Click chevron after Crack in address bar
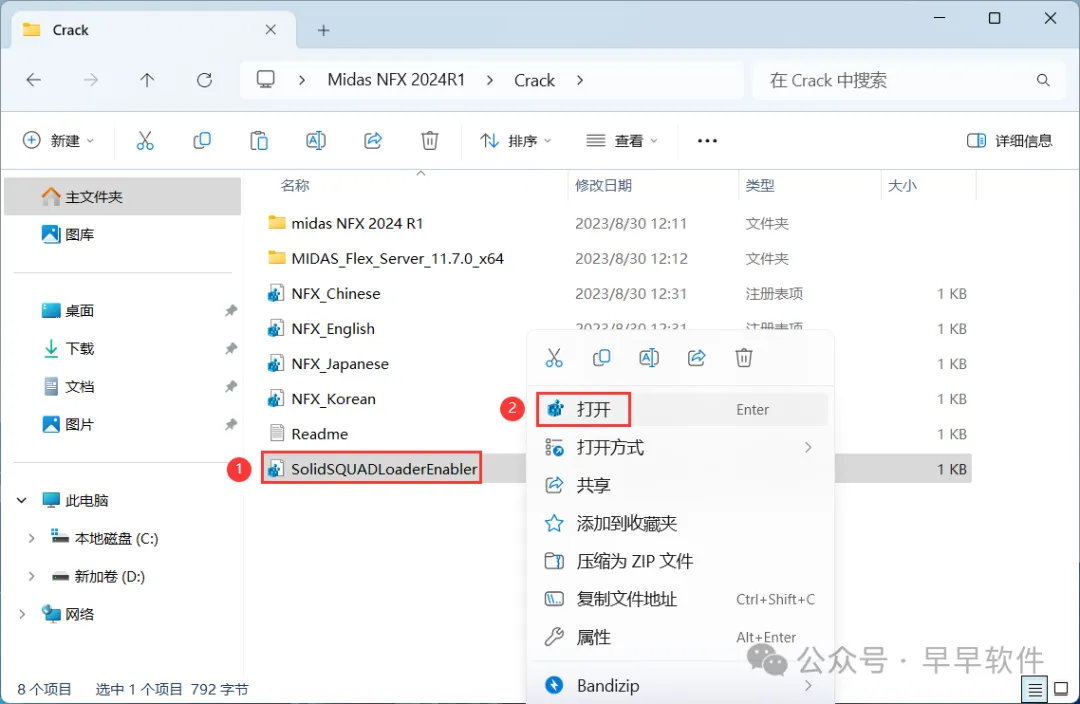Viewport: 1080px width, 704px height. pyautogui.click(x=580, y=80)
